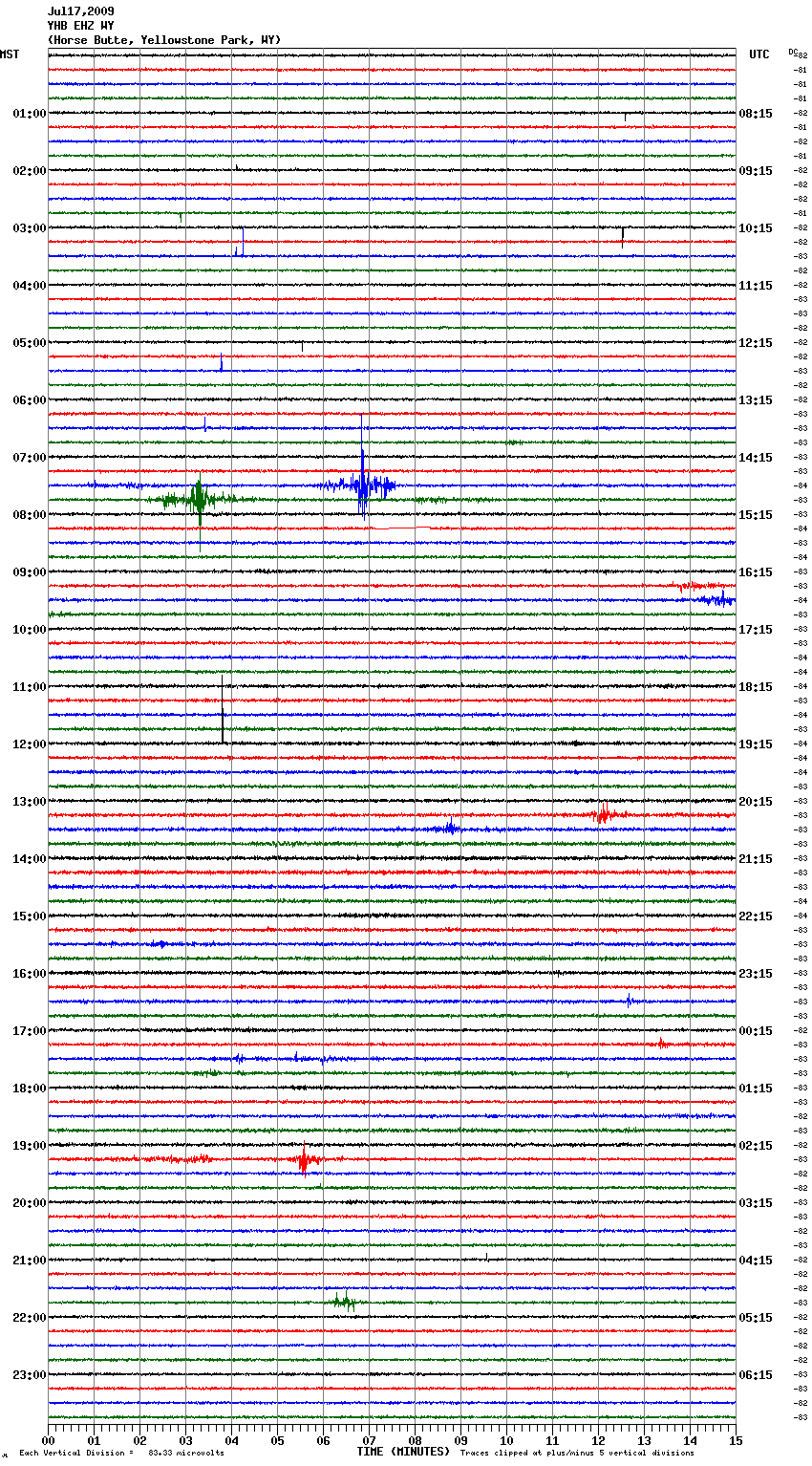Screen dimensions: 812x1466
Task: Select the 07:00 MST time label
Action: click(30, 458)
